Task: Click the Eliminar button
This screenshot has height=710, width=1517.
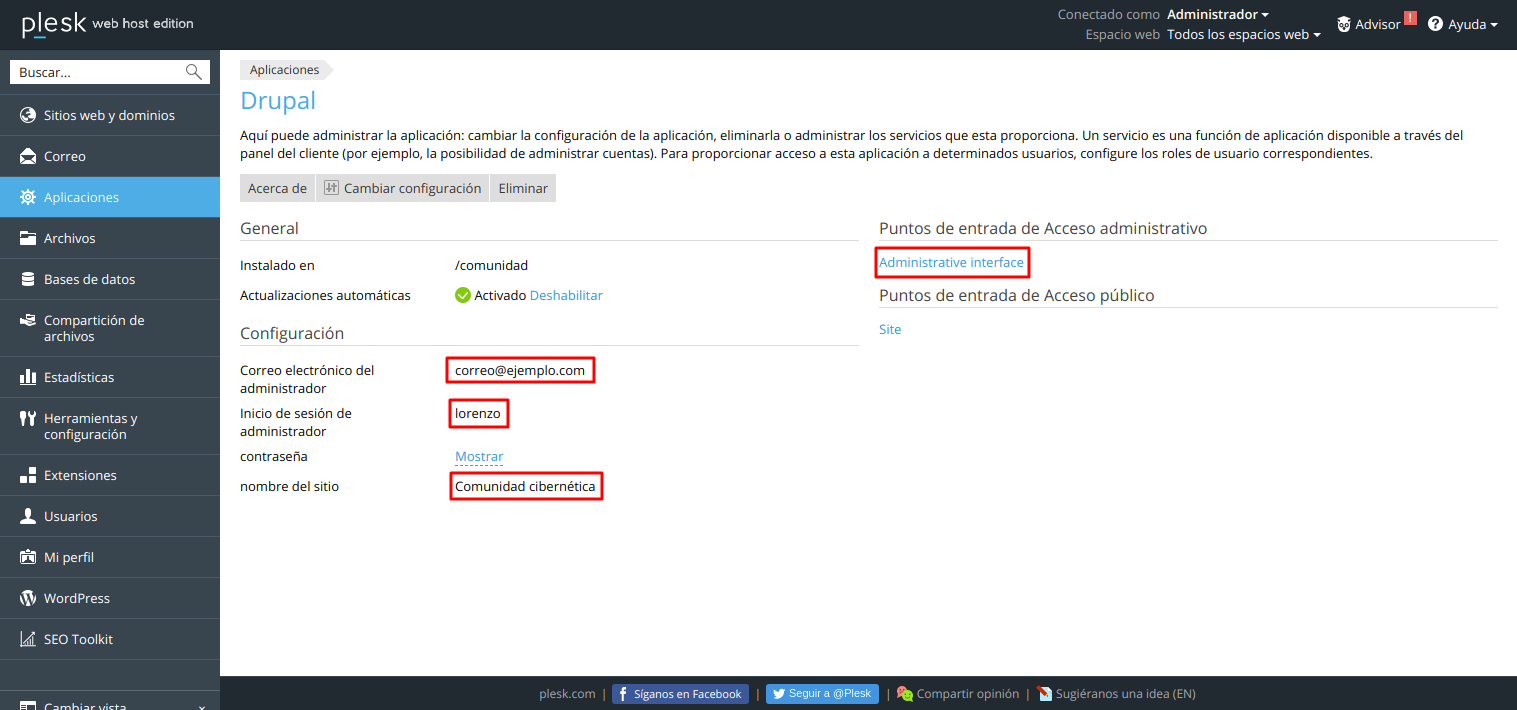Action: pos(522,188)
